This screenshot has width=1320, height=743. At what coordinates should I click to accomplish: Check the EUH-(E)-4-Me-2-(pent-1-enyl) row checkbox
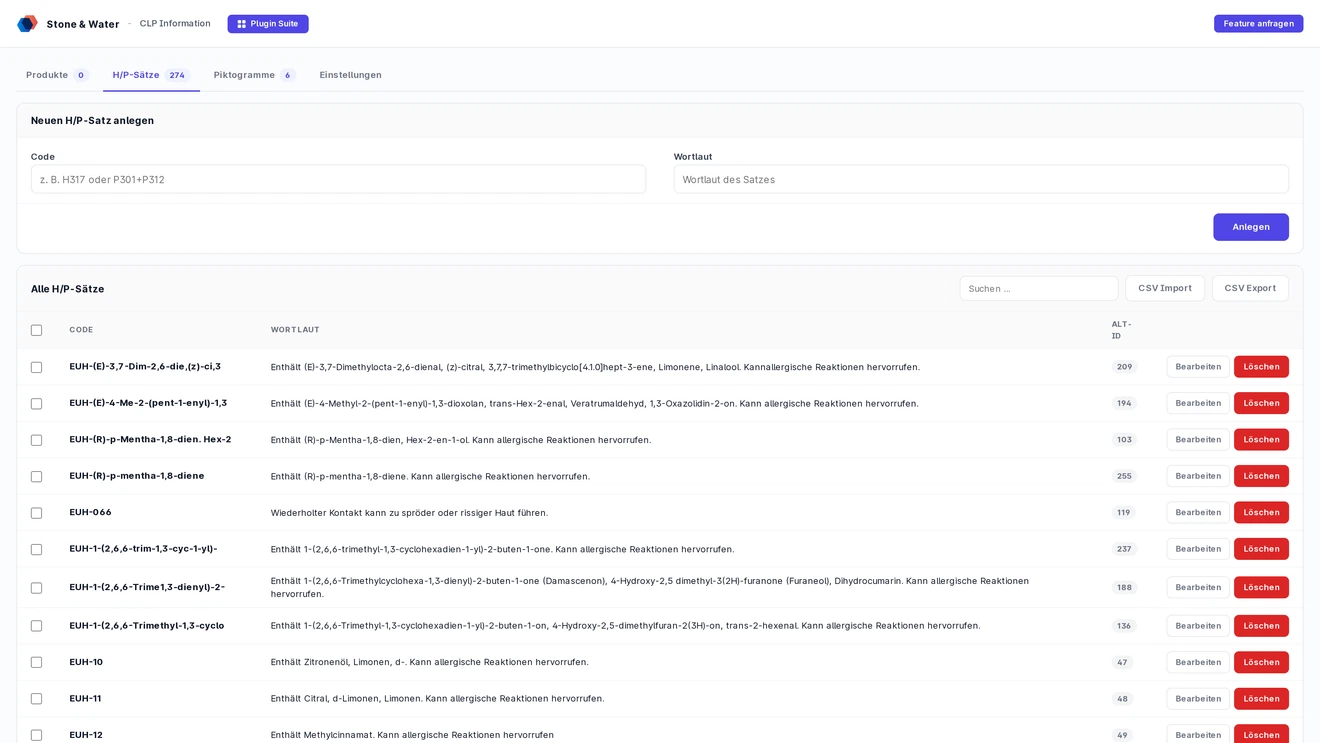pyautogui.click(x=36, y=404)
